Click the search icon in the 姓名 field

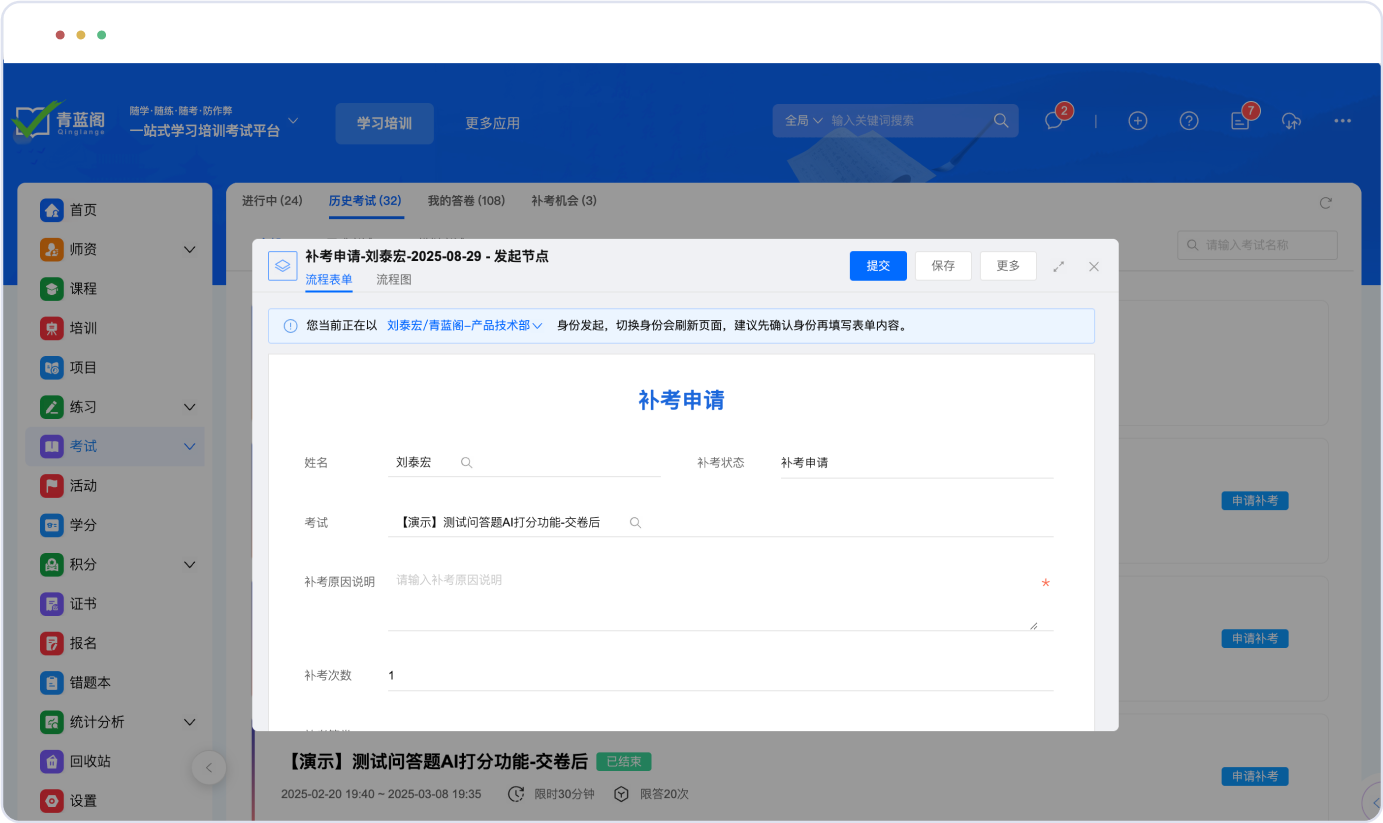[466, 463]
